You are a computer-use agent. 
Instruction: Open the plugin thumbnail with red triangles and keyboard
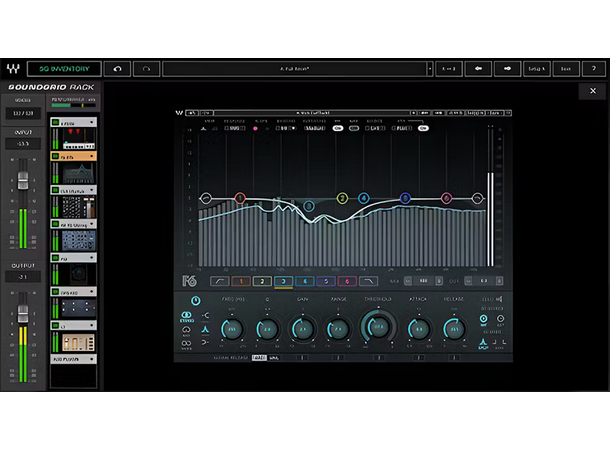[x=79, y=139]
